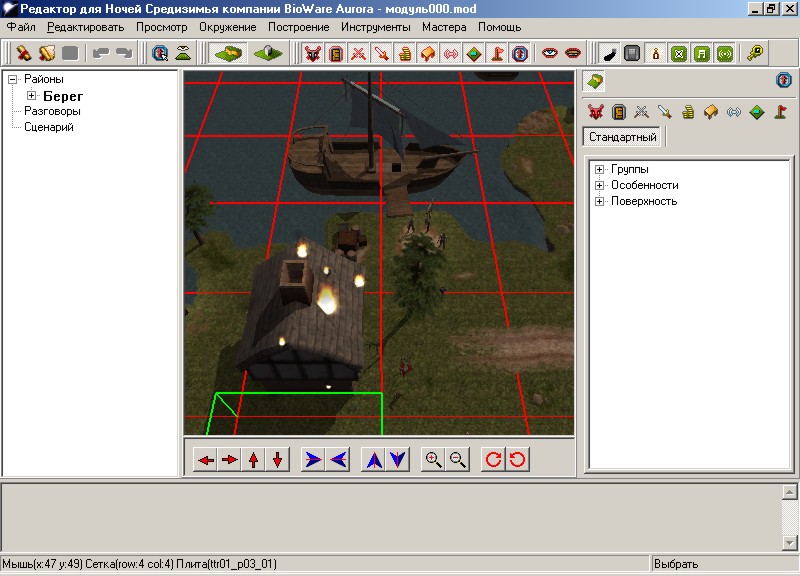800x576 pixels.
Task: Pan the view left with red arrow
Action: pos(205,460)
